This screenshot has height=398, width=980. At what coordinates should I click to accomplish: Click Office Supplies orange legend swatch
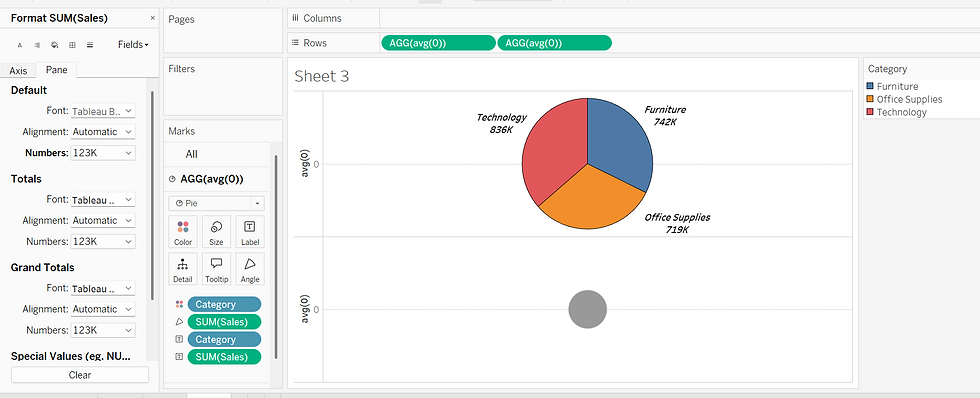[870, 99]
